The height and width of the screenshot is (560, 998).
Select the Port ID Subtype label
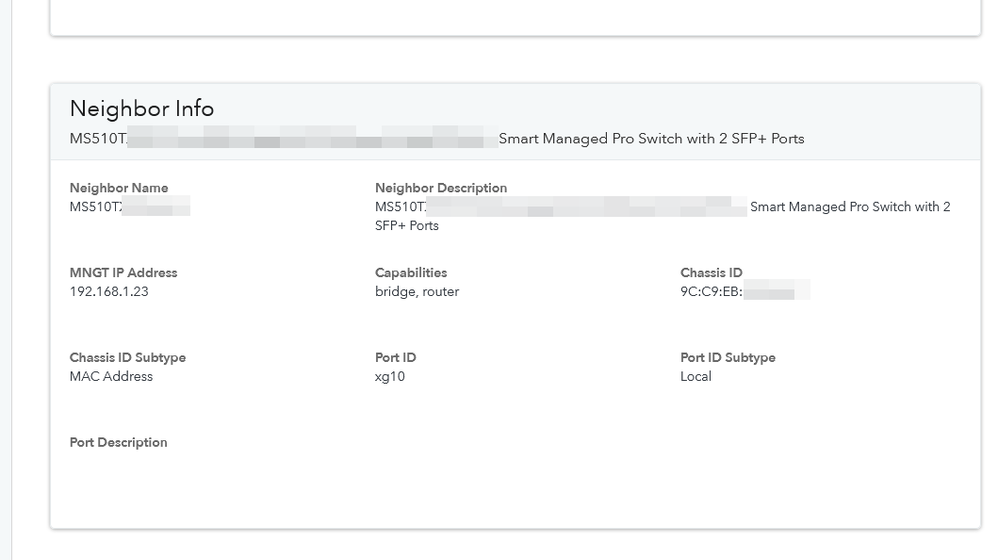pos(727,358)
